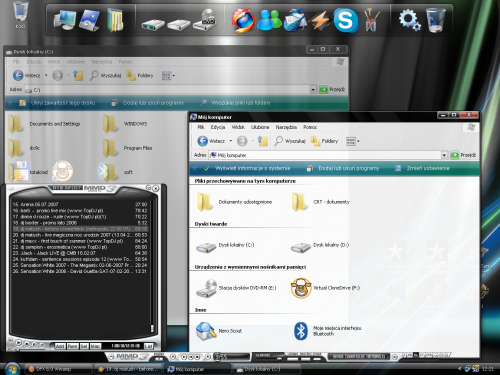Launch Skype from the top dock
Viewport: 500px width, 375px height.
click(346, 21)
